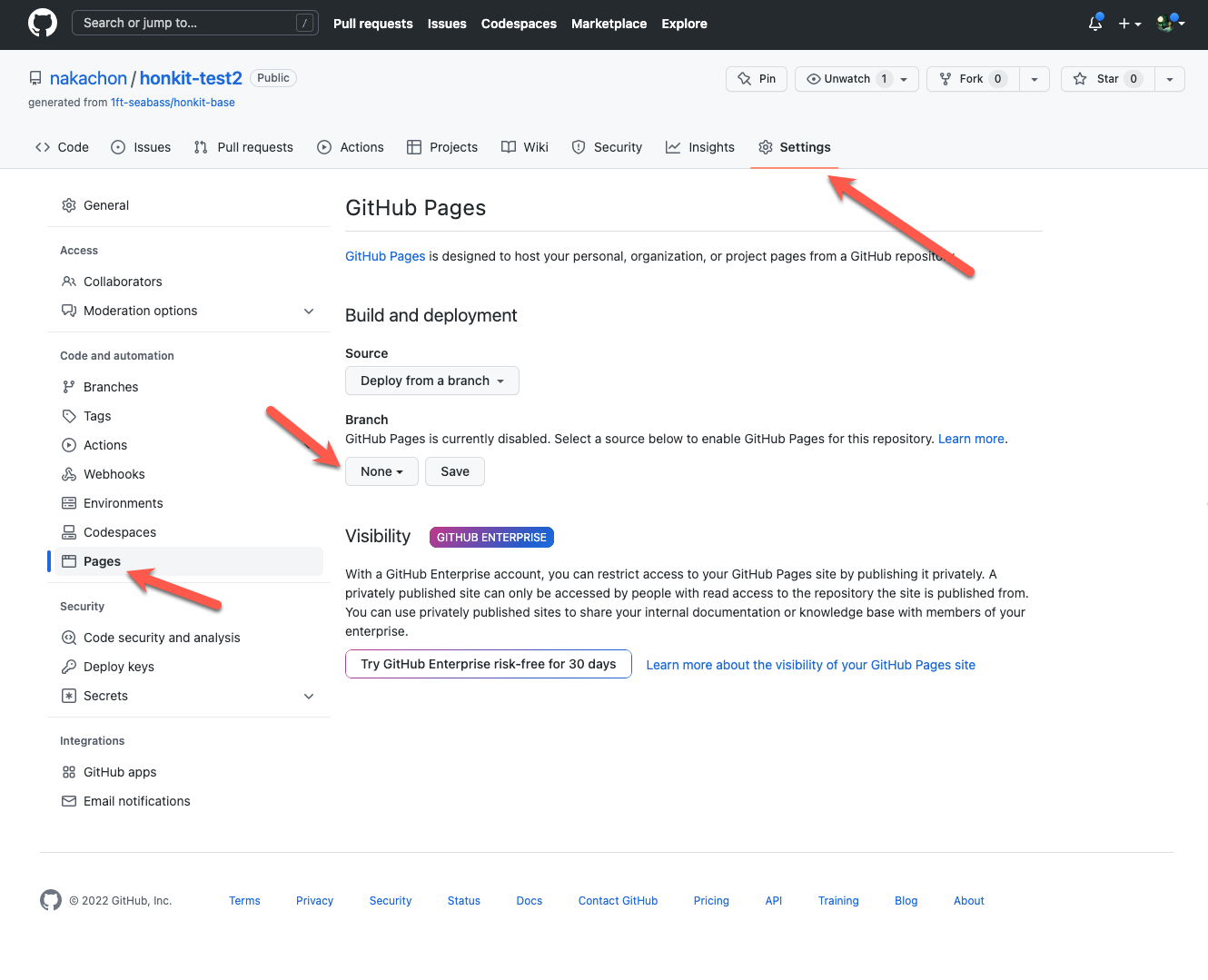Click the GitHub Pages documentation link

[385, 256]
